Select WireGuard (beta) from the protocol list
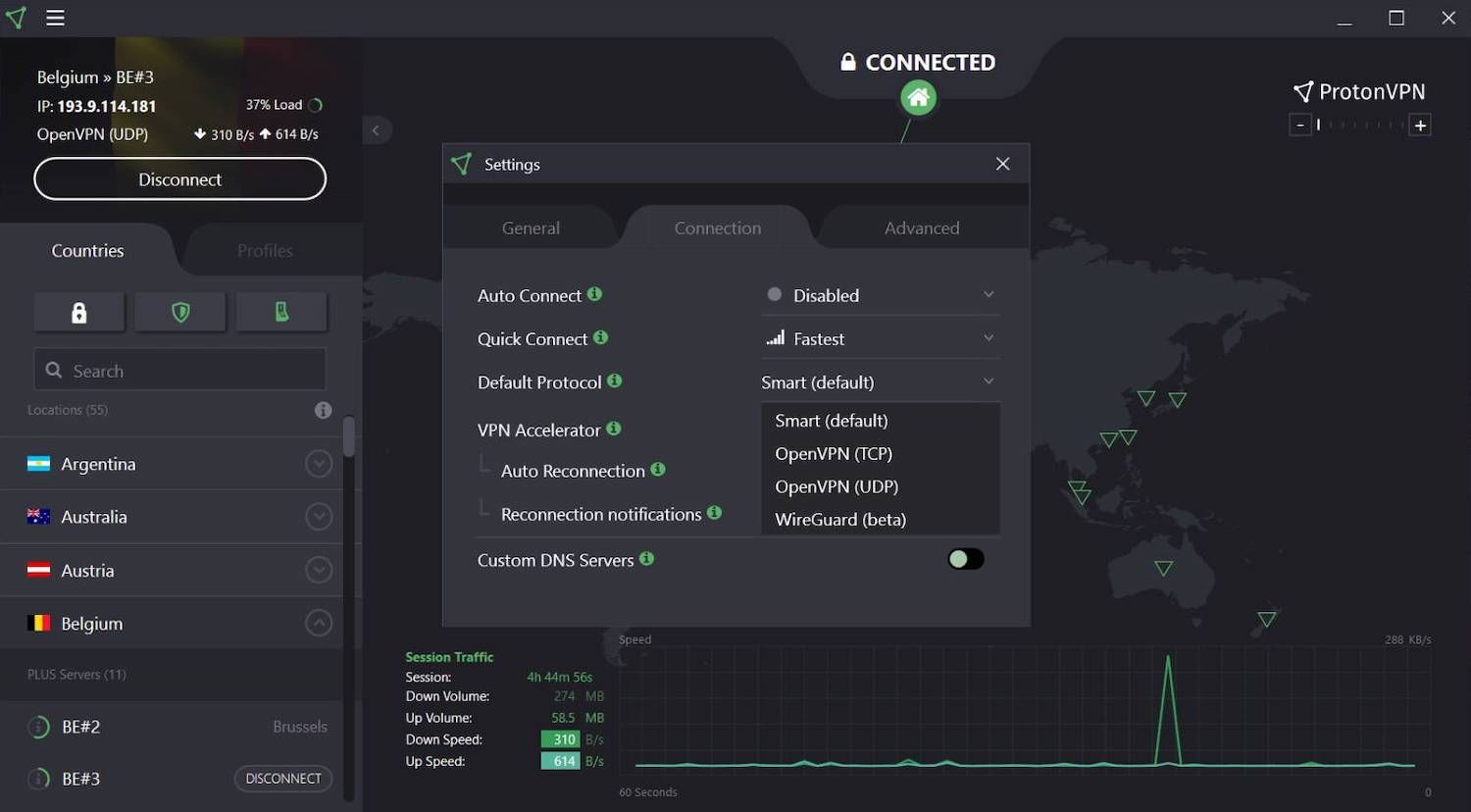The width and height of the screenshot is (1471, 812). [839, 519]
